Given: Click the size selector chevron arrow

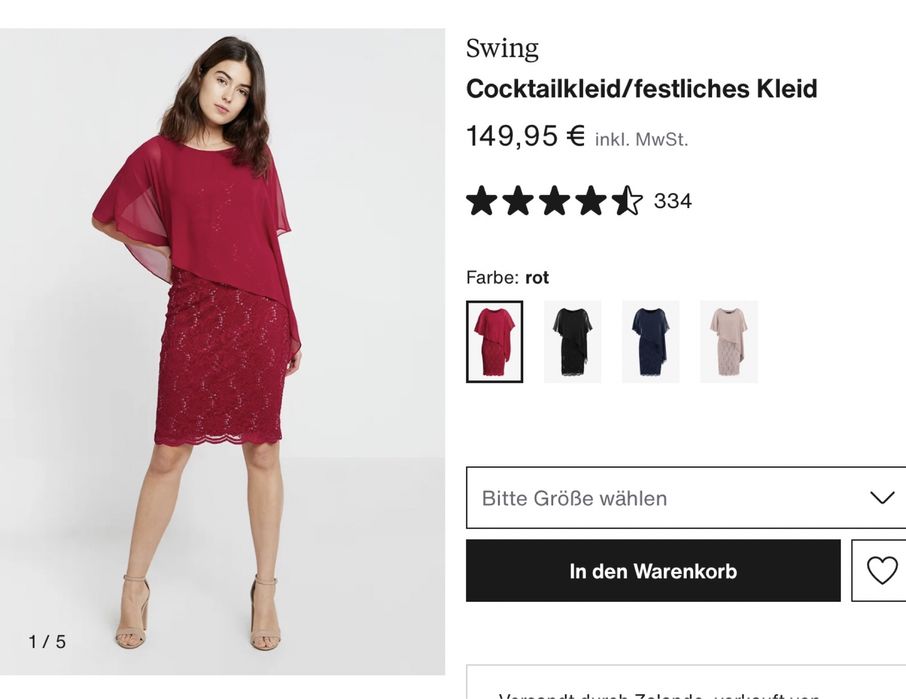Looking at the screenshot, I should [x=881, y=498].
